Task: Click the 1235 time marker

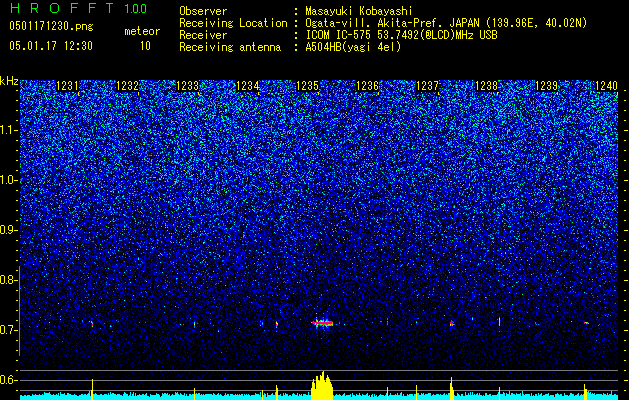Action: pos(307,86)
